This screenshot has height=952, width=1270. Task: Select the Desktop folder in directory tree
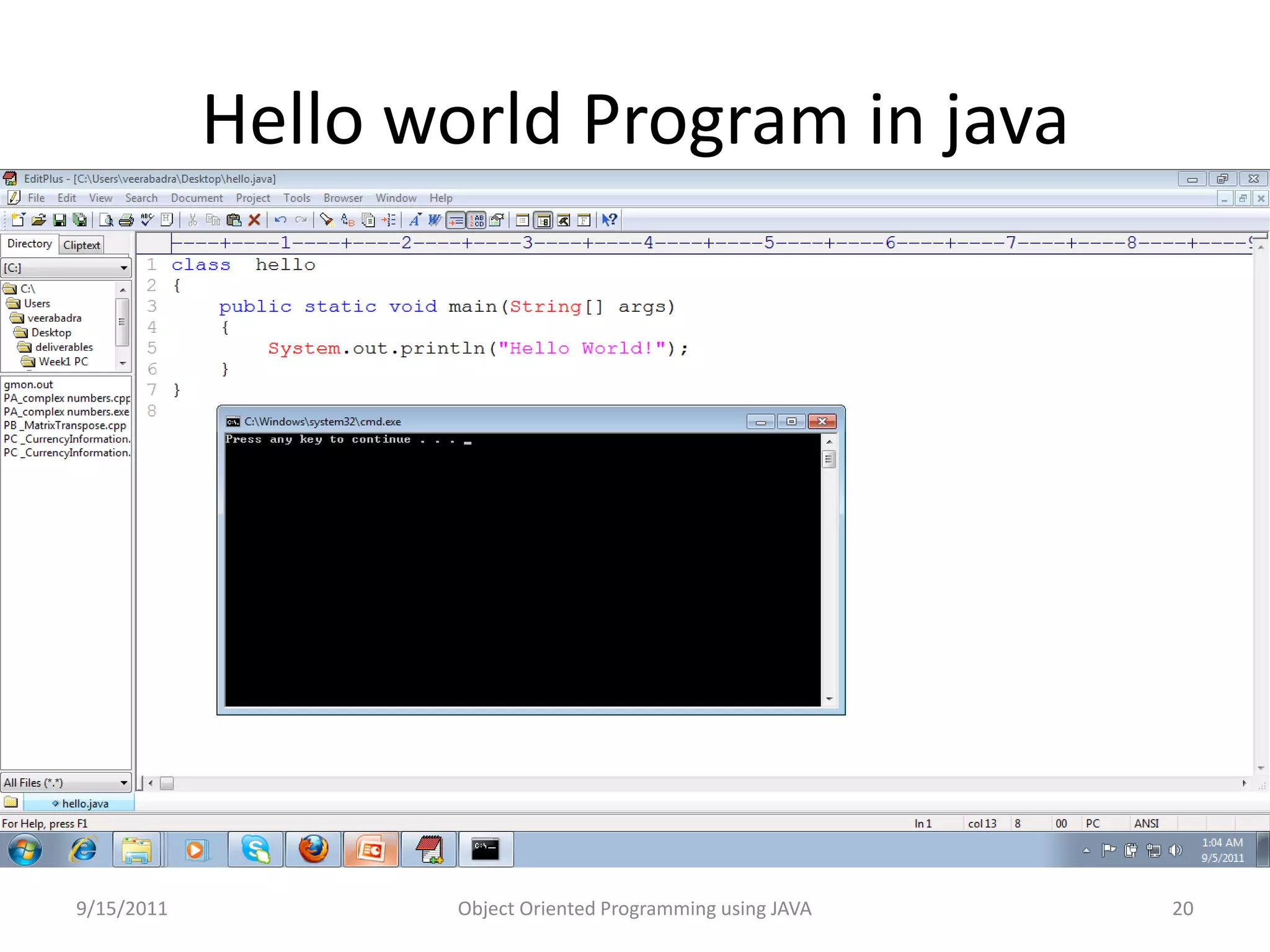(x=51, y=333)
